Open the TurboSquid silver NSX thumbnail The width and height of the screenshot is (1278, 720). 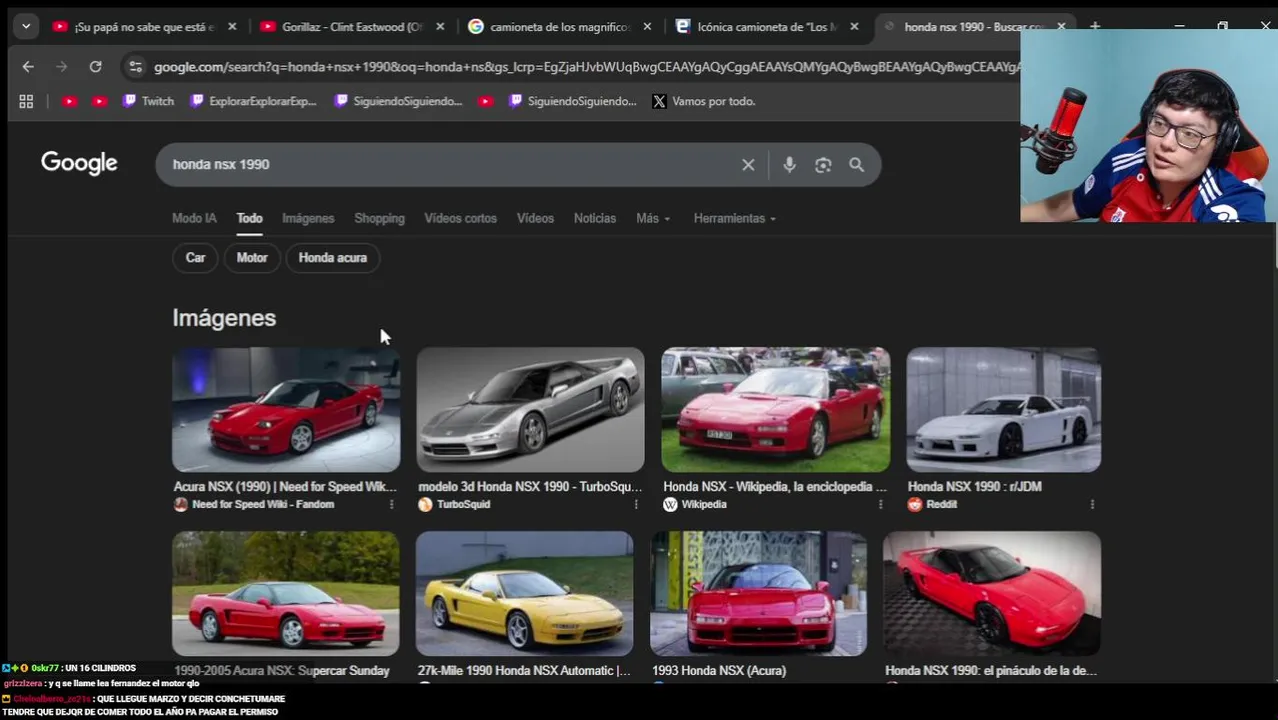coord(530,409)
